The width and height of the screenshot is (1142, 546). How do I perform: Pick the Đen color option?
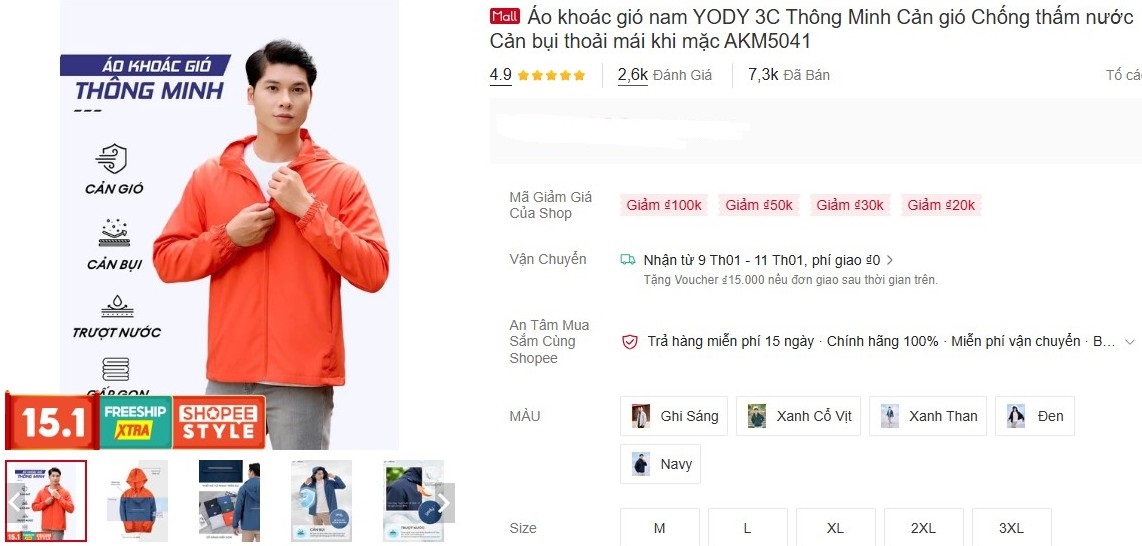(x=1035, y=416)
